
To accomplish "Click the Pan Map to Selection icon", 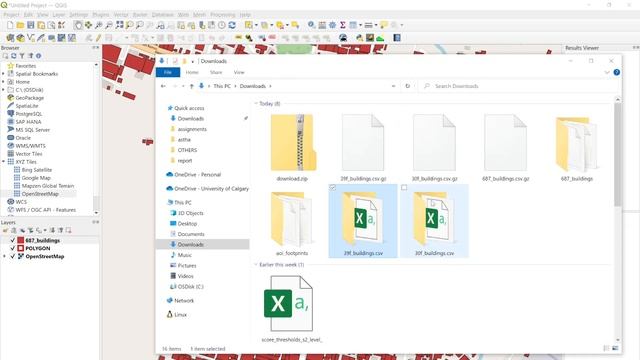I will coord(88,25).
